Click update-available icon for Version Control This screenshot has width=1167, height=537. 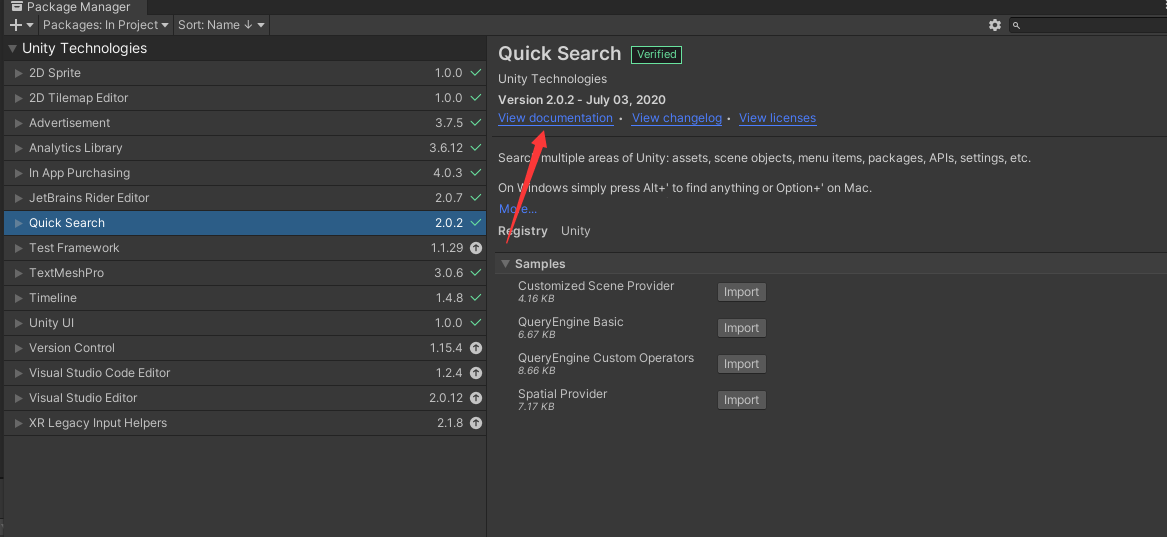pos(476,348)
